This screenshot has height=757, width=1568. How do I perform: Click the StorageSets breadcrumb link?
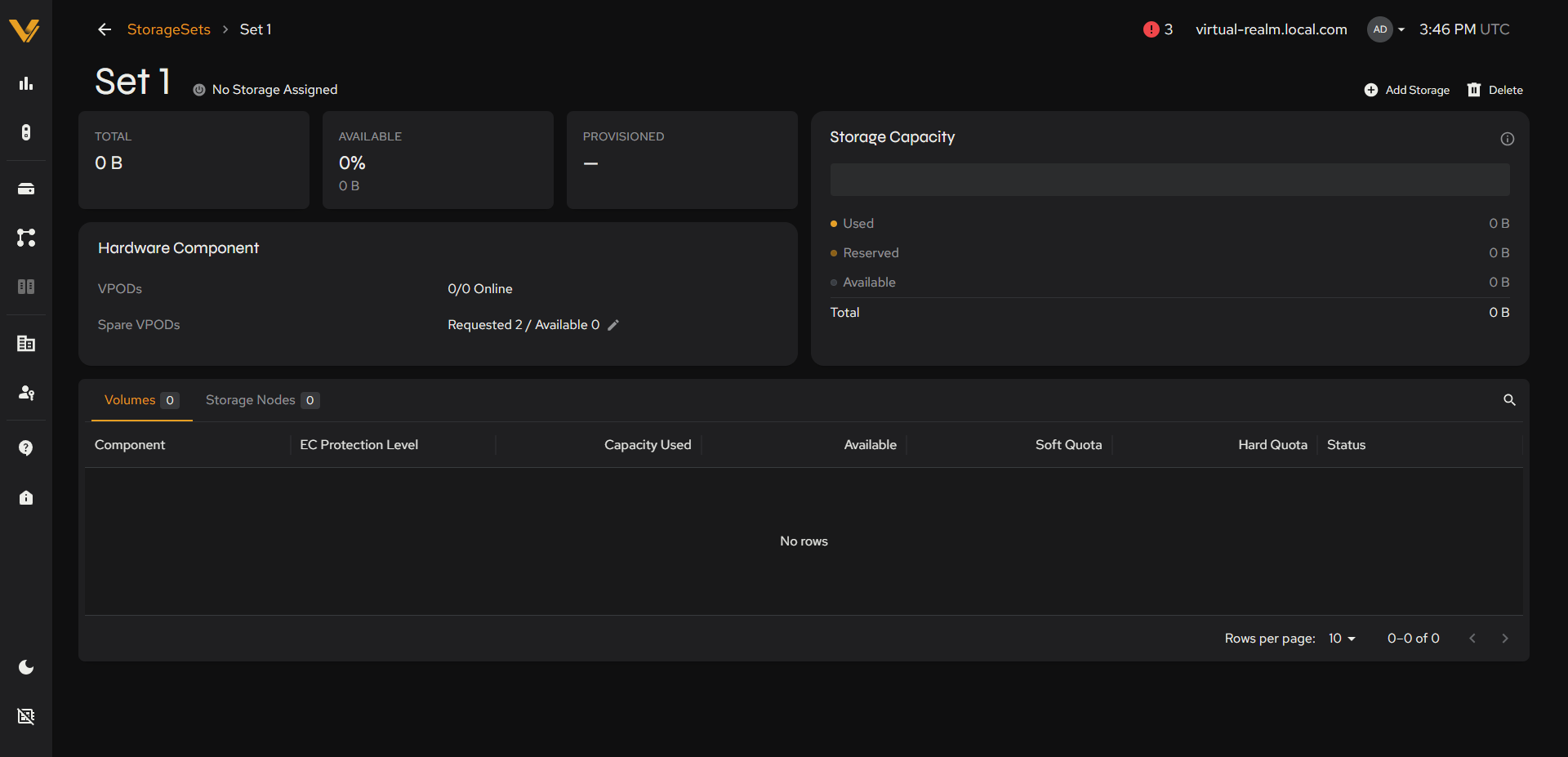169,29
